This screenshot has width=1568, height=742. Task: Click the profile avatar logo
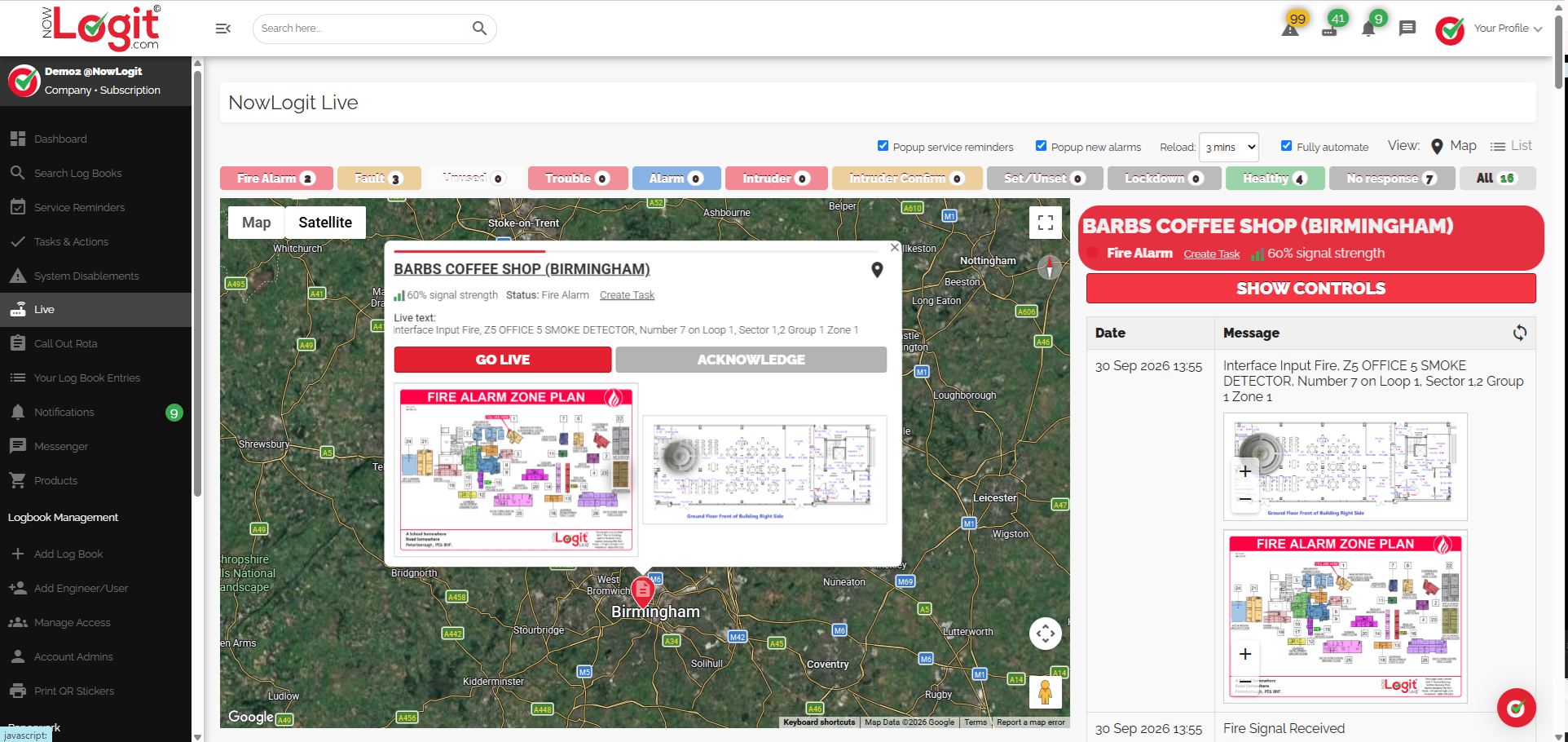(x=1450, y=30)
